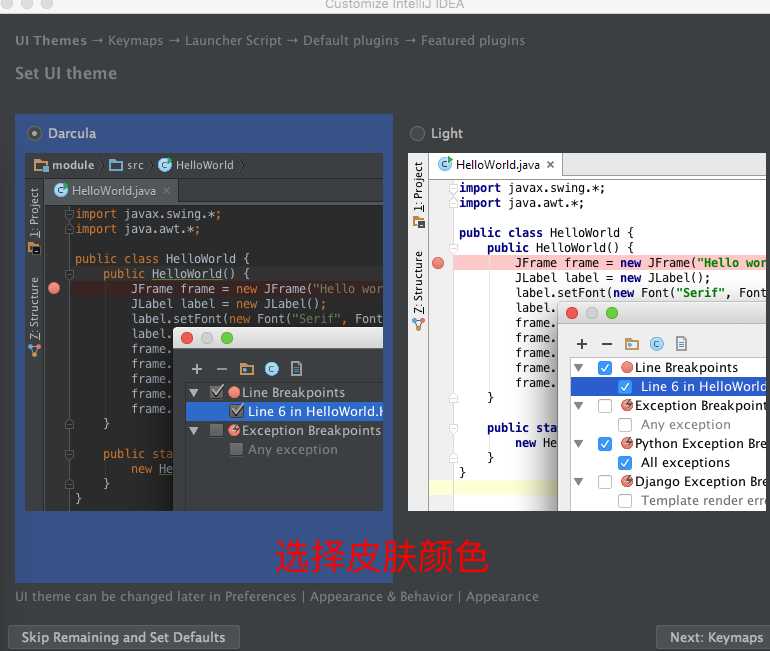The image size is (770, 651).
Task: Toggle Template render error checkbox, Light dialog
Action: tap(625, 501)
